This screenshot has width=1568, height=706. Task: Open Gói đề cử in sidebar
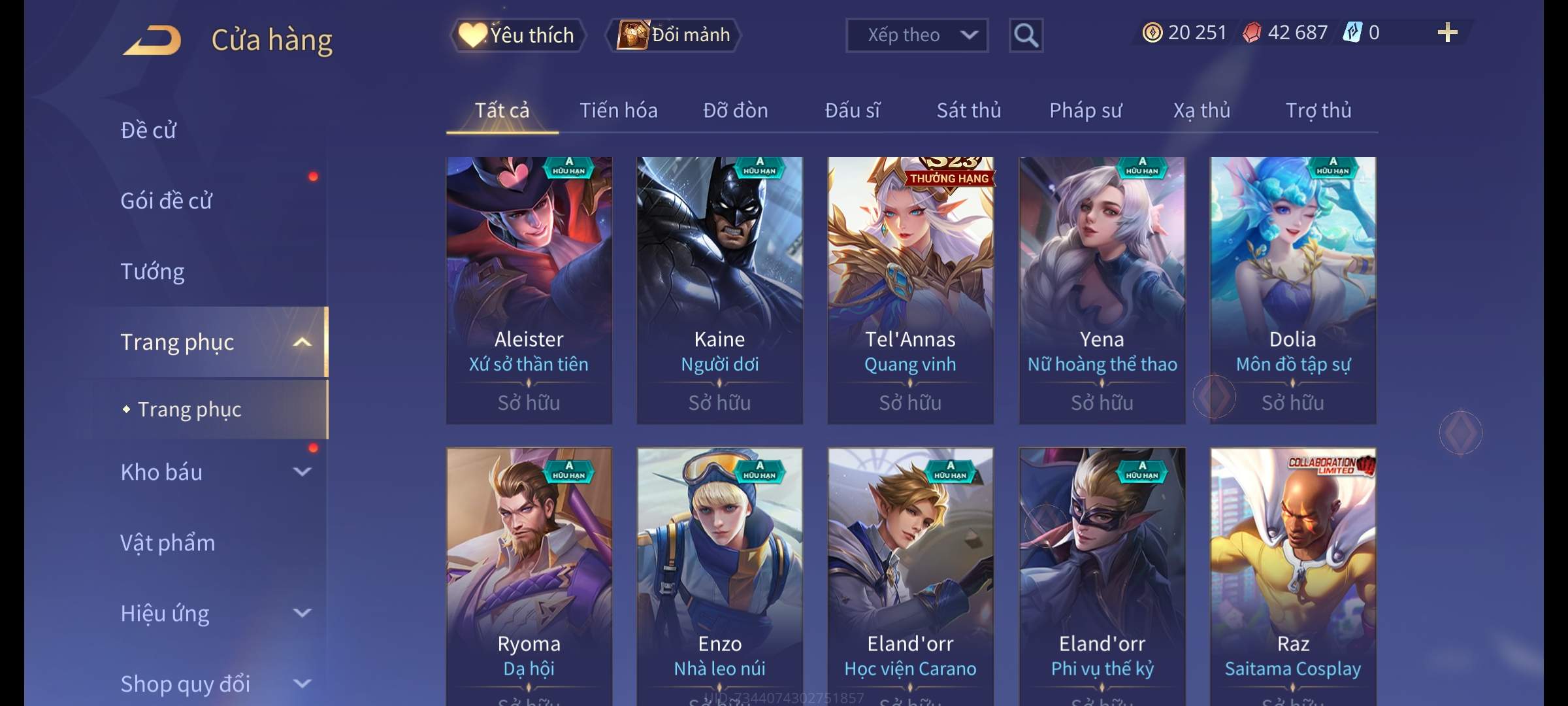point(166,201)
